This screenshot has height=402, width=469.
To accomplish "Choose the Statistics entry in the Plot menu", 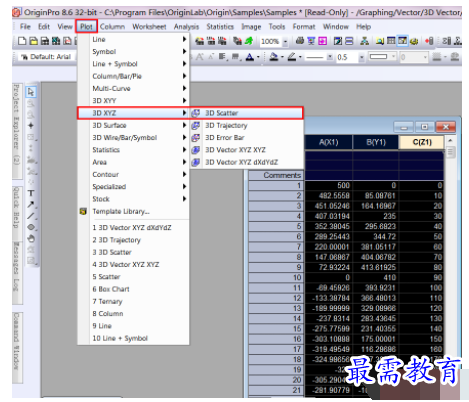I will tap(134, 150).
